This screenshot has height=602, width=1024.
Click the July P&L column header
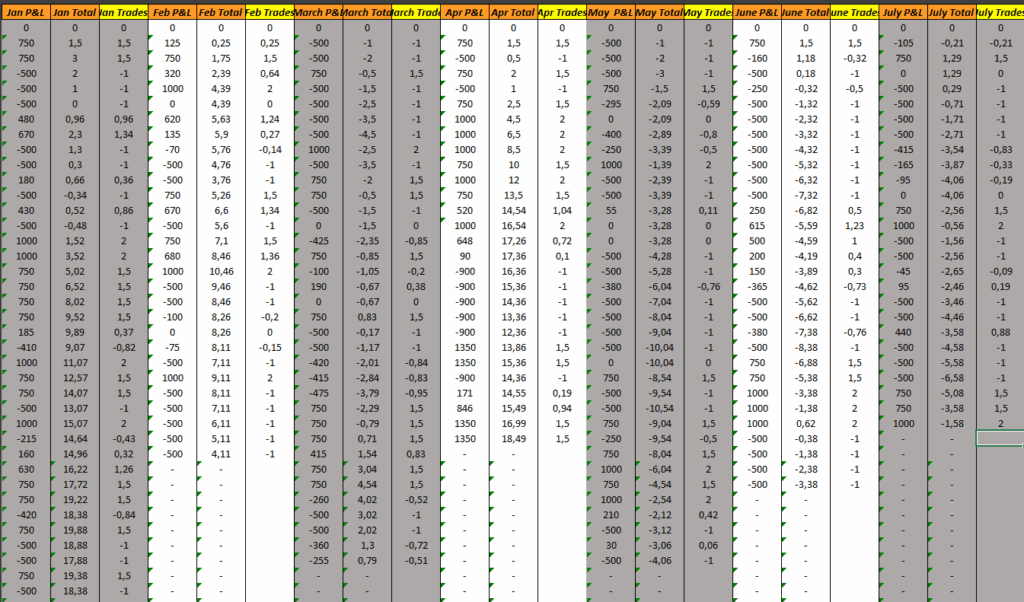903,12
